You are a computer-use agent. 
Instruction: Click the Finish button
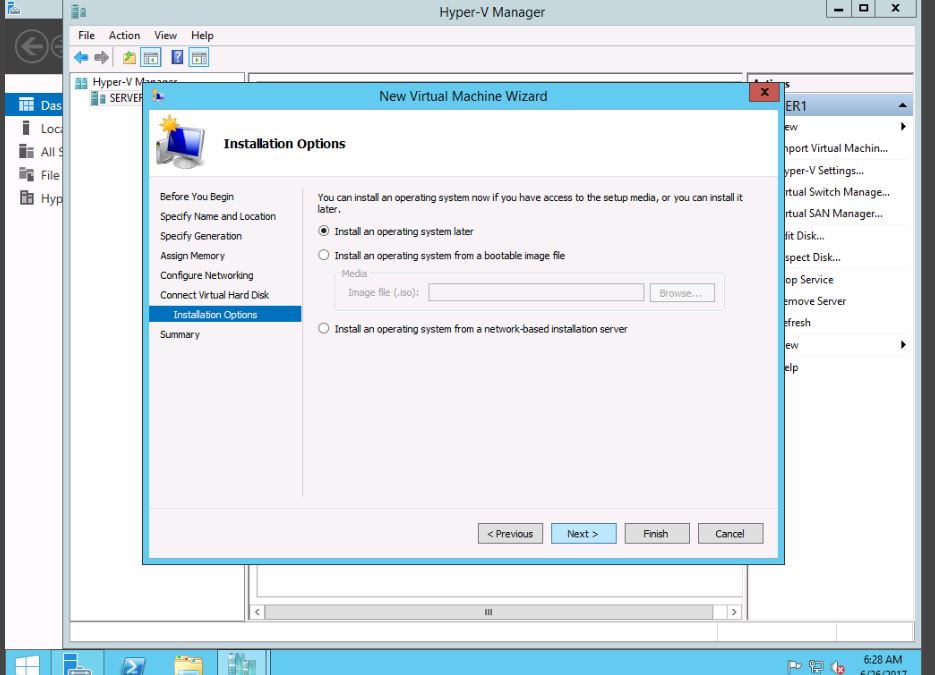(x=657, y=534)
